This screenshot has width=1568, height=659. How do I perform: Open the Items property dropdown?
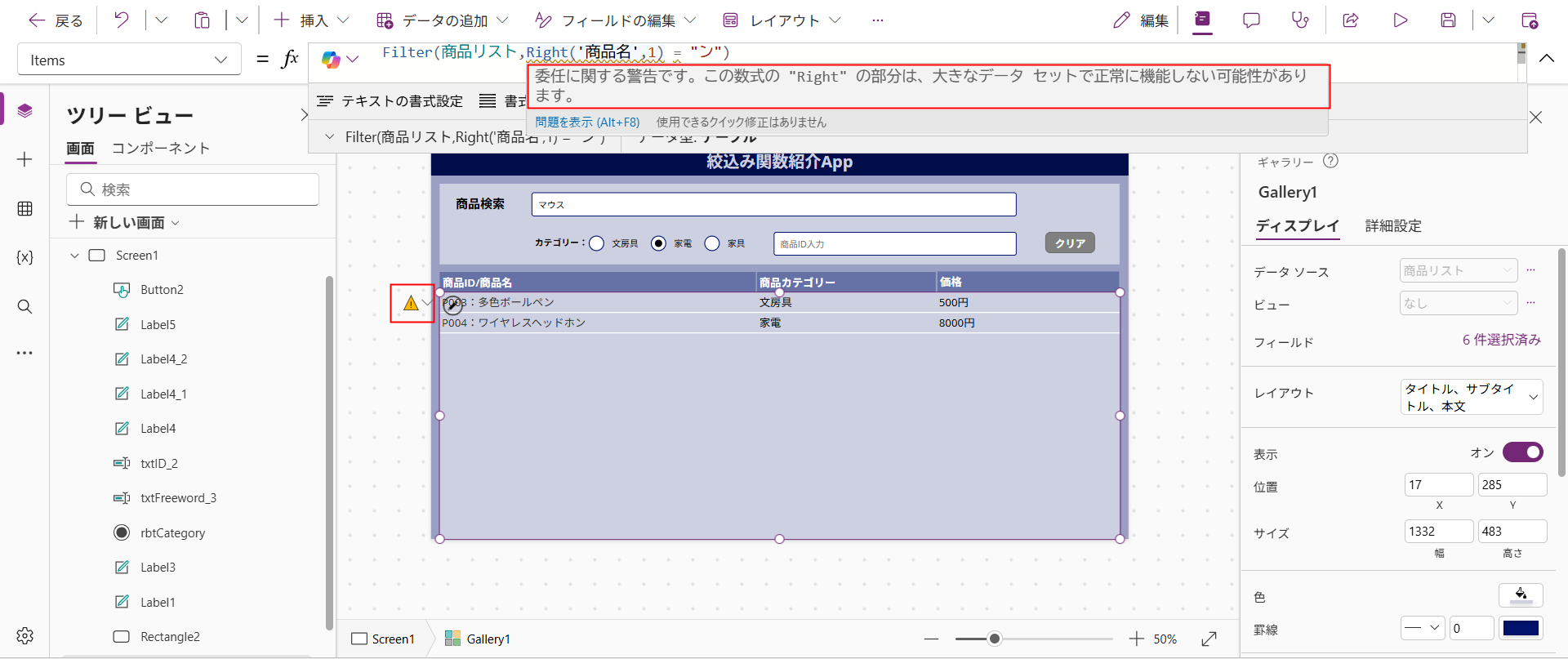(x=129, y=60)
